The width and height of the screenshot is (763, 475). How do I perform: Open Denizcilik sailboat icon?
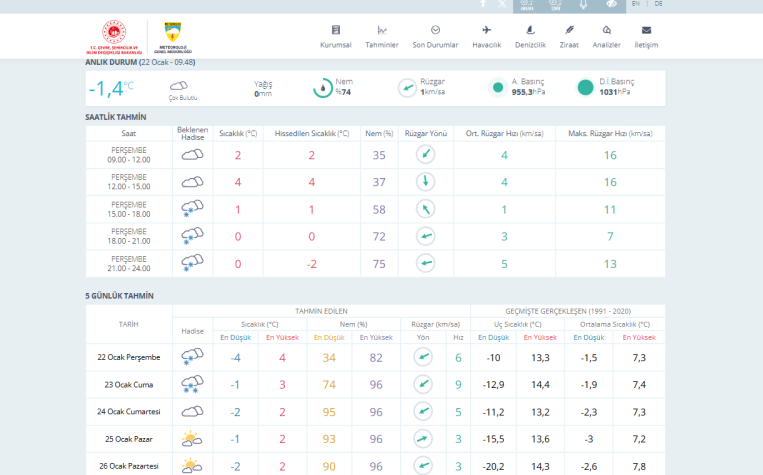pos(529,30)
